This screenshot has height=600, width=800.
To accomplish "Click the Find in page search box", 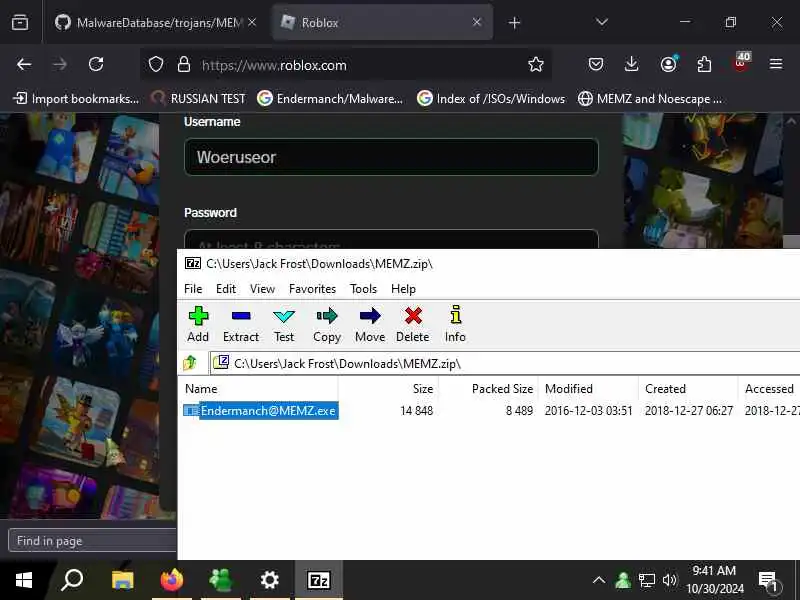I will point(93,540).
